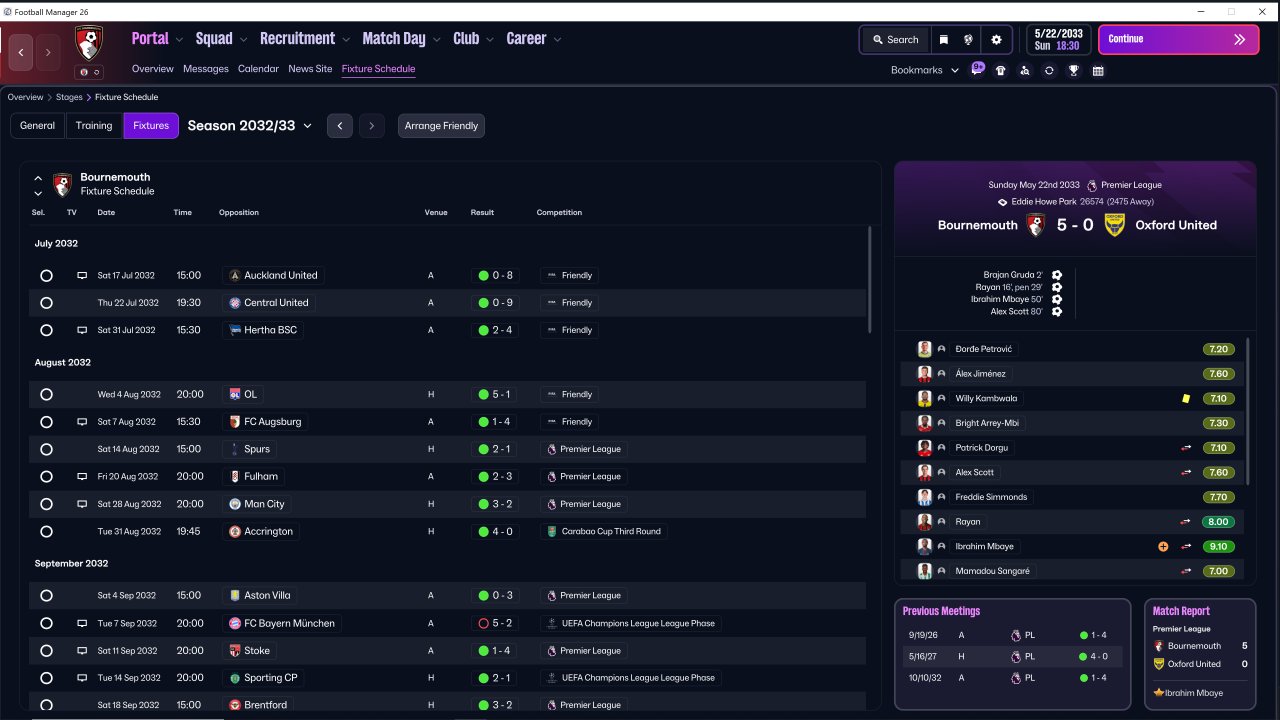Open the notifications chat bubble with 9+ badge
The width and height of the screenshot is (1280, 720).
[977, 70]
